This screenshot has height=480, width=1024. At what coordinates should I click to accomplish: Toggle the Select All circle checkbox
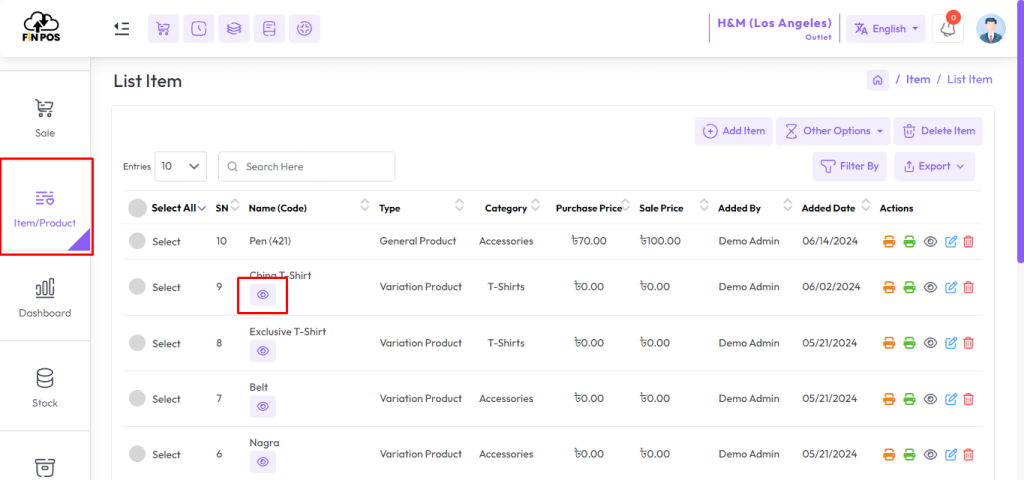tap(137, 208)
